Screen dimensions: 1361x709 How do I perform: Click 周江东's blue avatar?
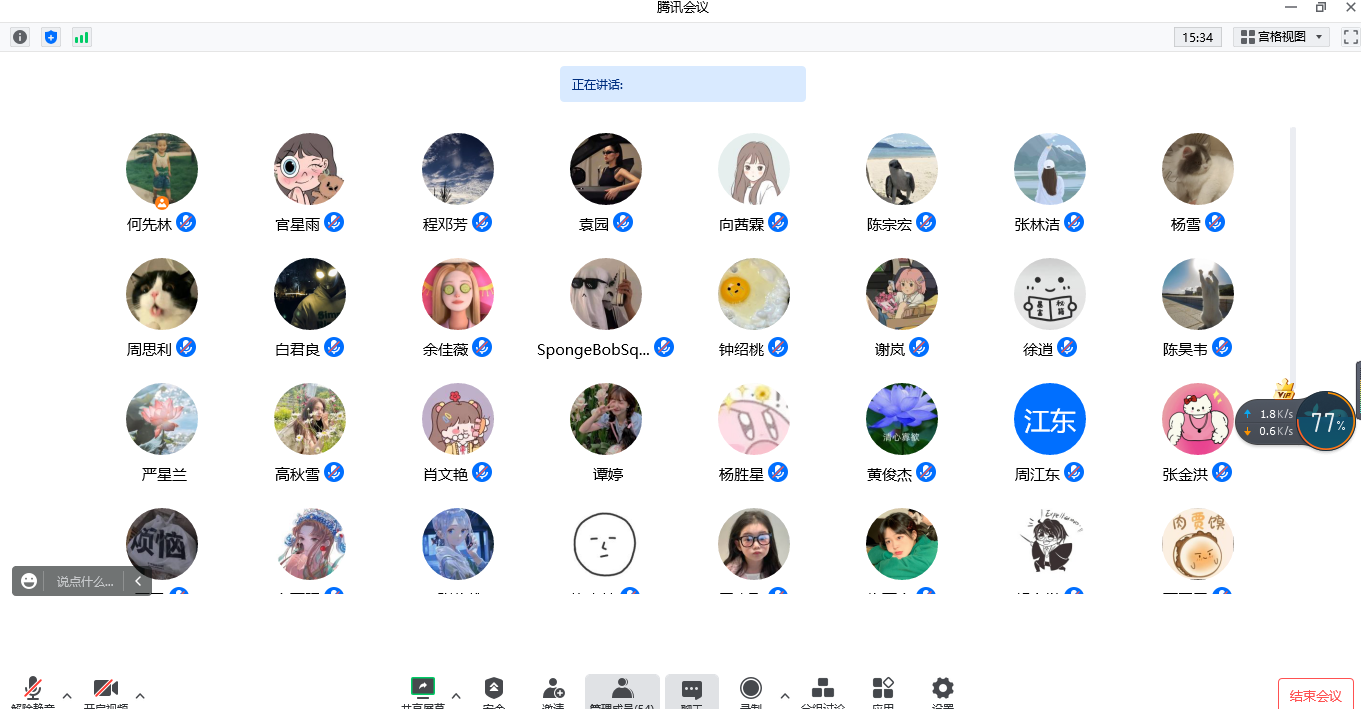pyautogui.click(x=1049, y=419)
